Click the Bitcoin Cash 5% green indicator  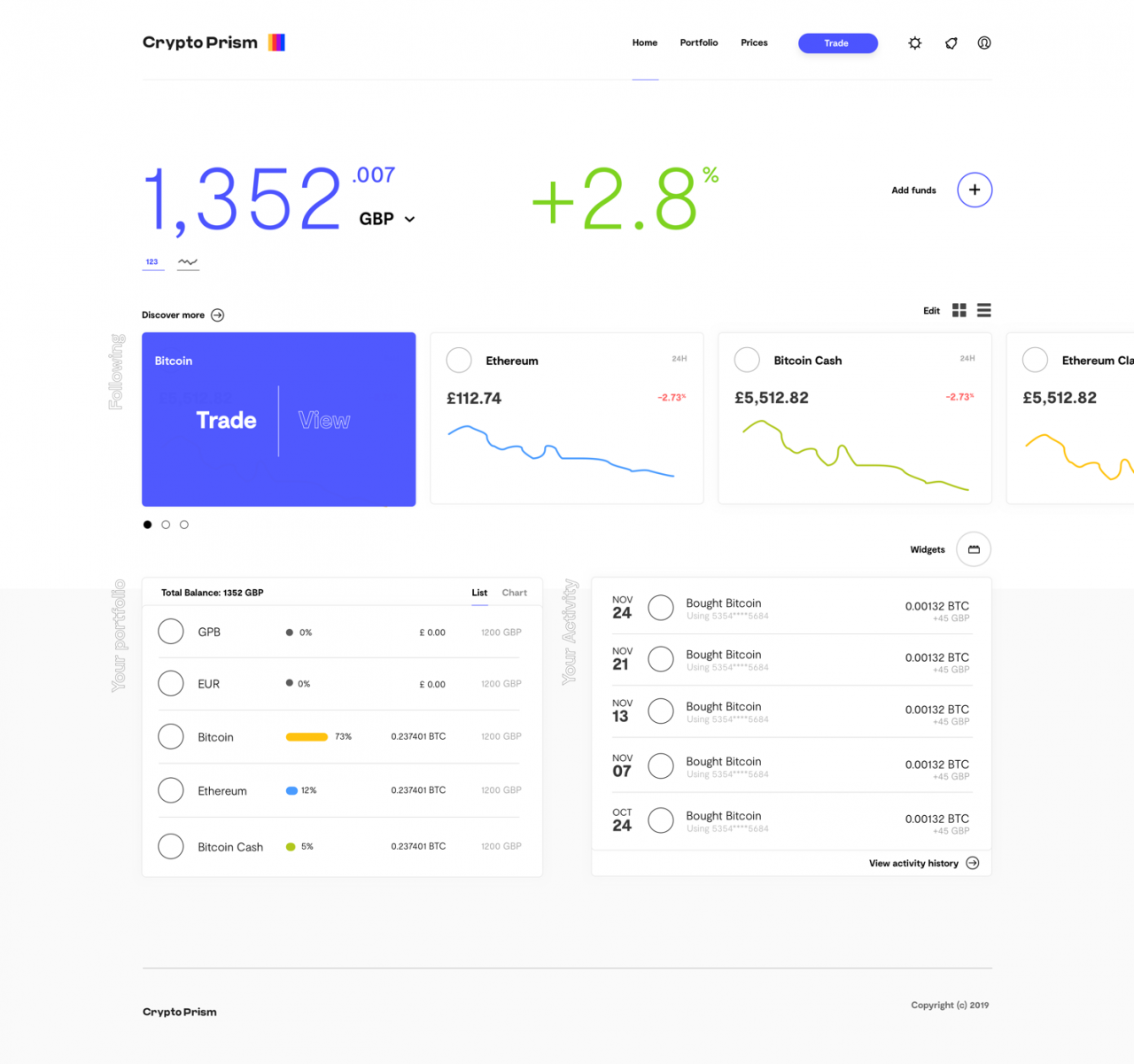point(291,847)
